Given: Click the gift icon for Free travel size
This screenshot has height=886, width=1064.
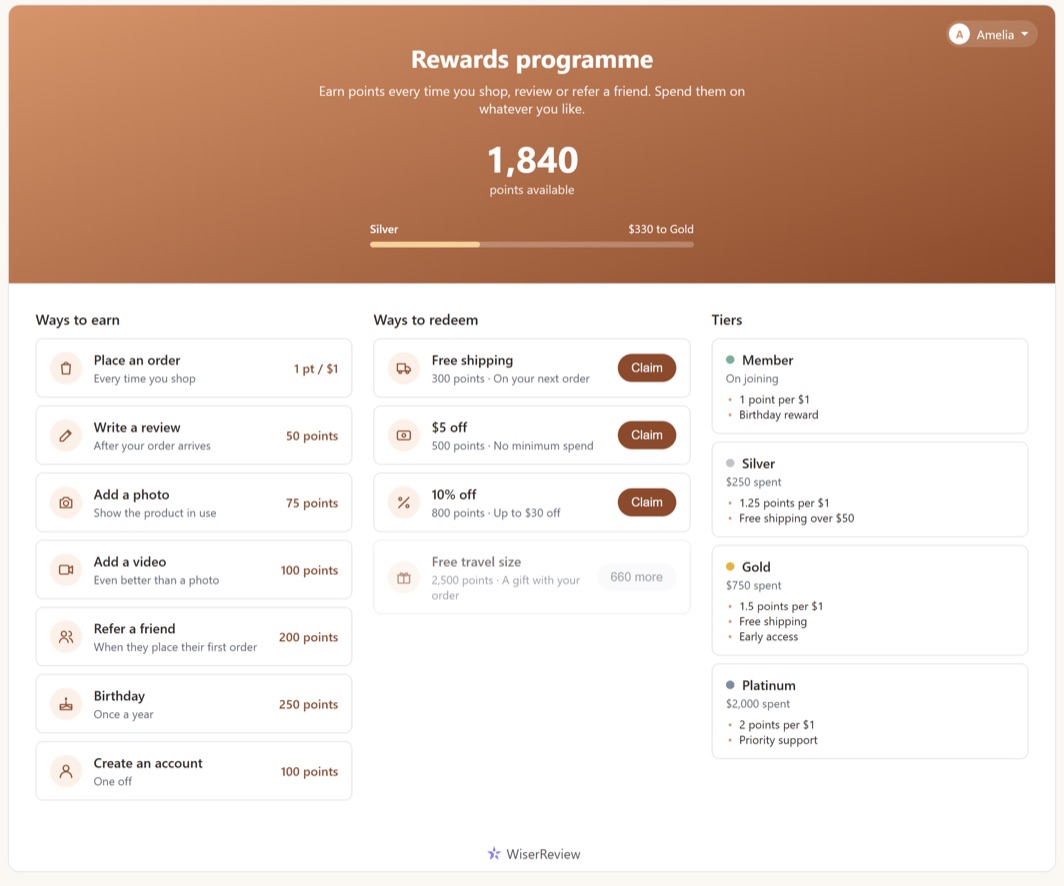Looking at the screenshot, I should tap(404, 578).
